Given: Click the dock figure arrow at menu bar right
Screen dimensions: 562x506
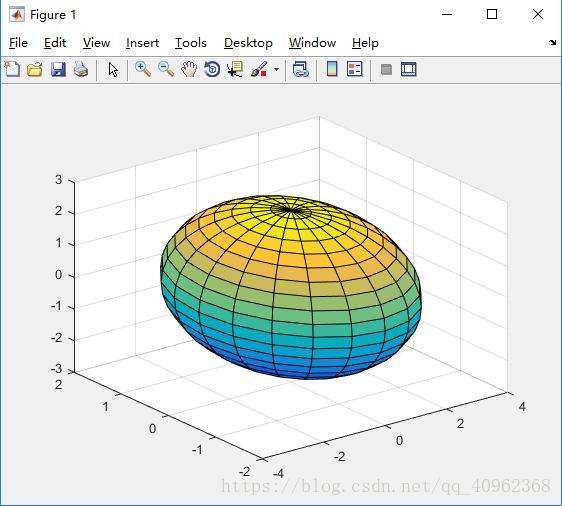Looking at the screenshot, I should tap(552, 43).
